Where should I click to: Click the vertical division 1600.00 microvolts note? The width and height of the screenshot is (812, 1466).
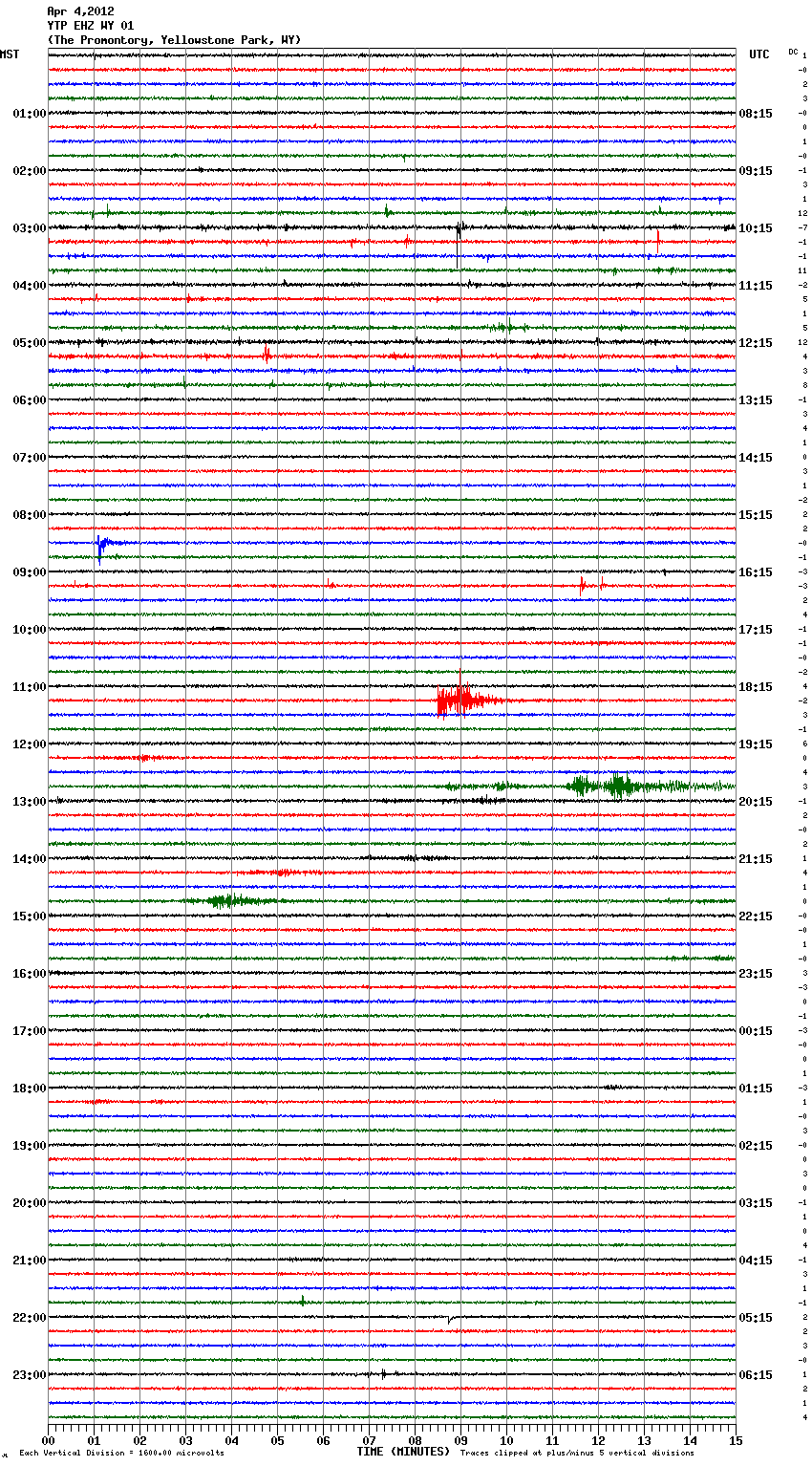point(121,1454)
